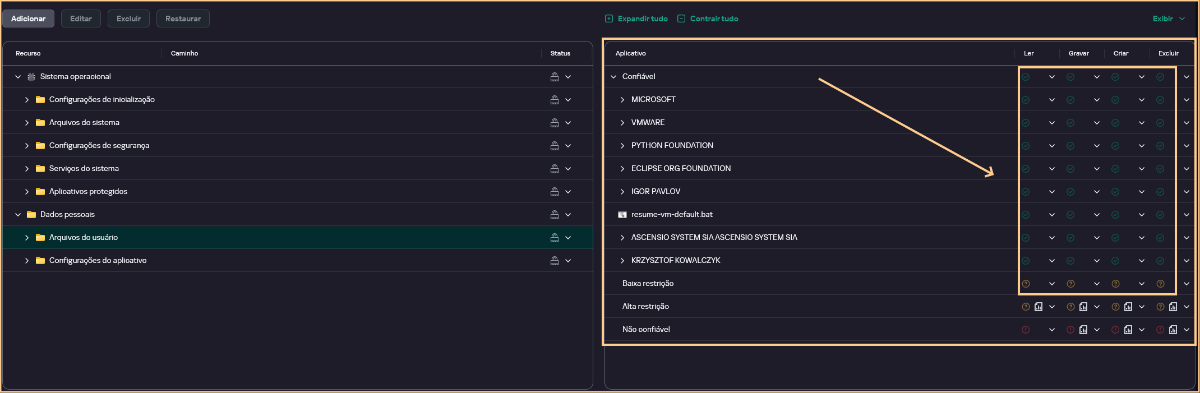Expand the ASCENSIO SYSTEM SIA group
The image size is (1200, 393).
622,238
